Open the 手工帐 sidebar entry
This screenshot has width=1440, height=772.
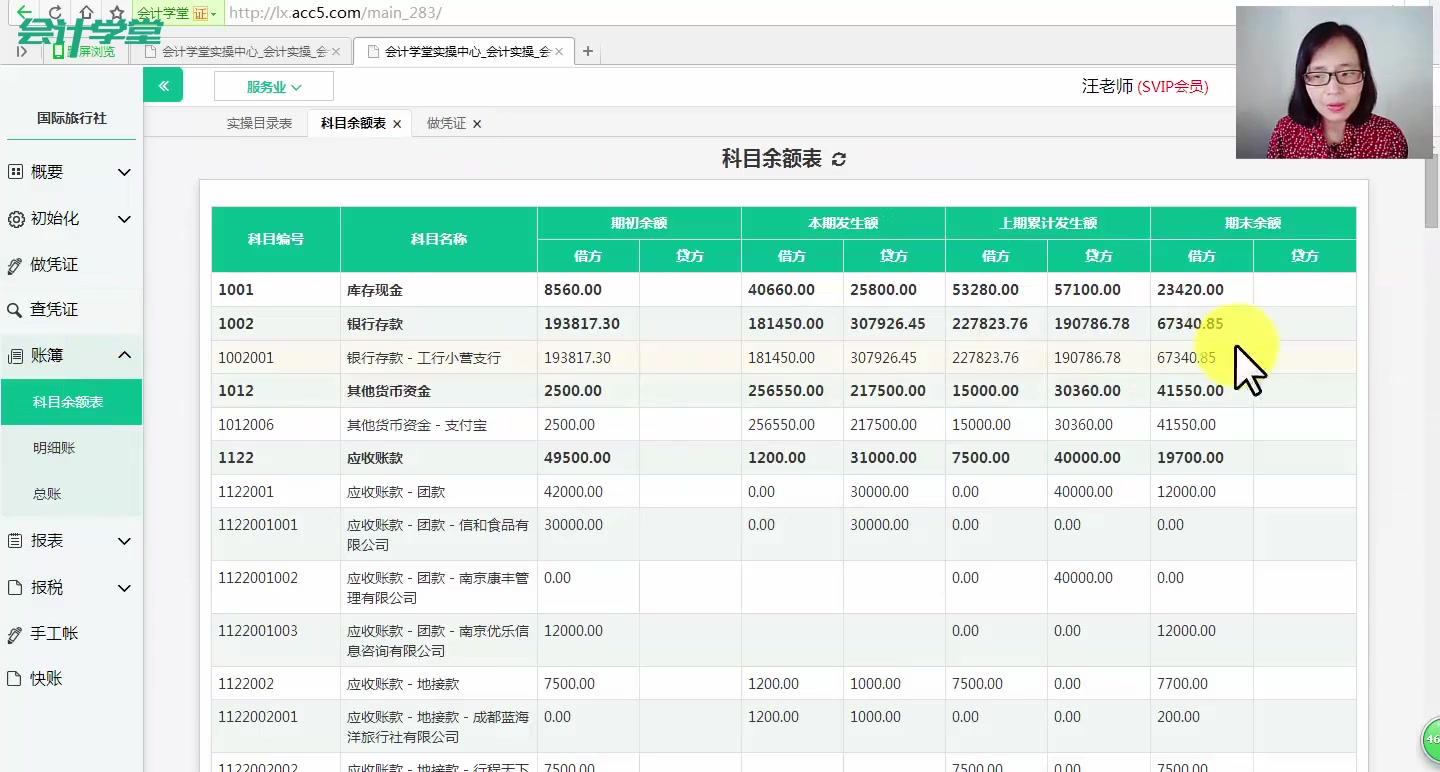pyautogui.click(x=71, y=633)
